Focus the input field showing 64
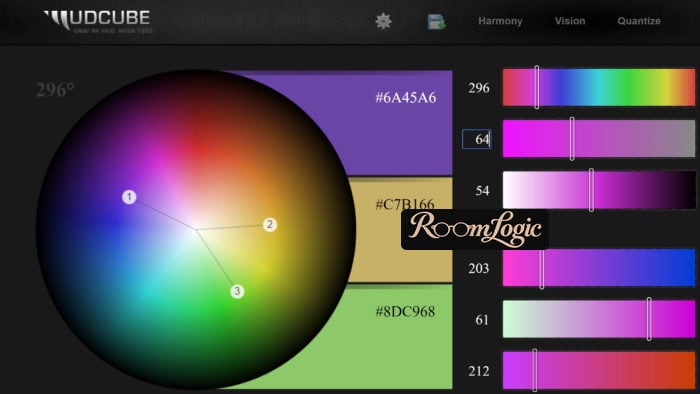 pos(477,139)
